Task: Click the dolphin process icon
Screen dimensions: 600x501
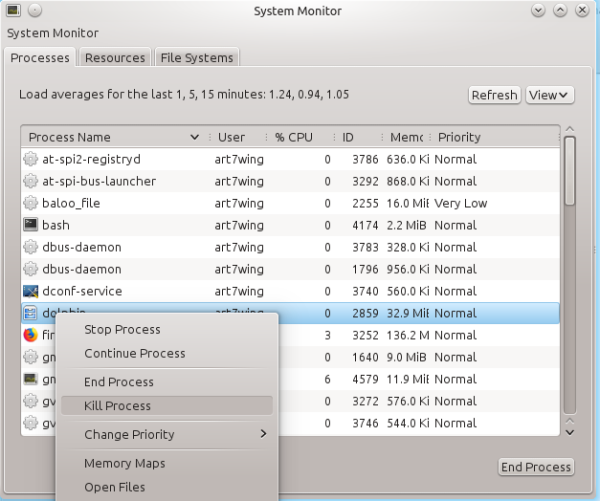Action: point(31,313)
